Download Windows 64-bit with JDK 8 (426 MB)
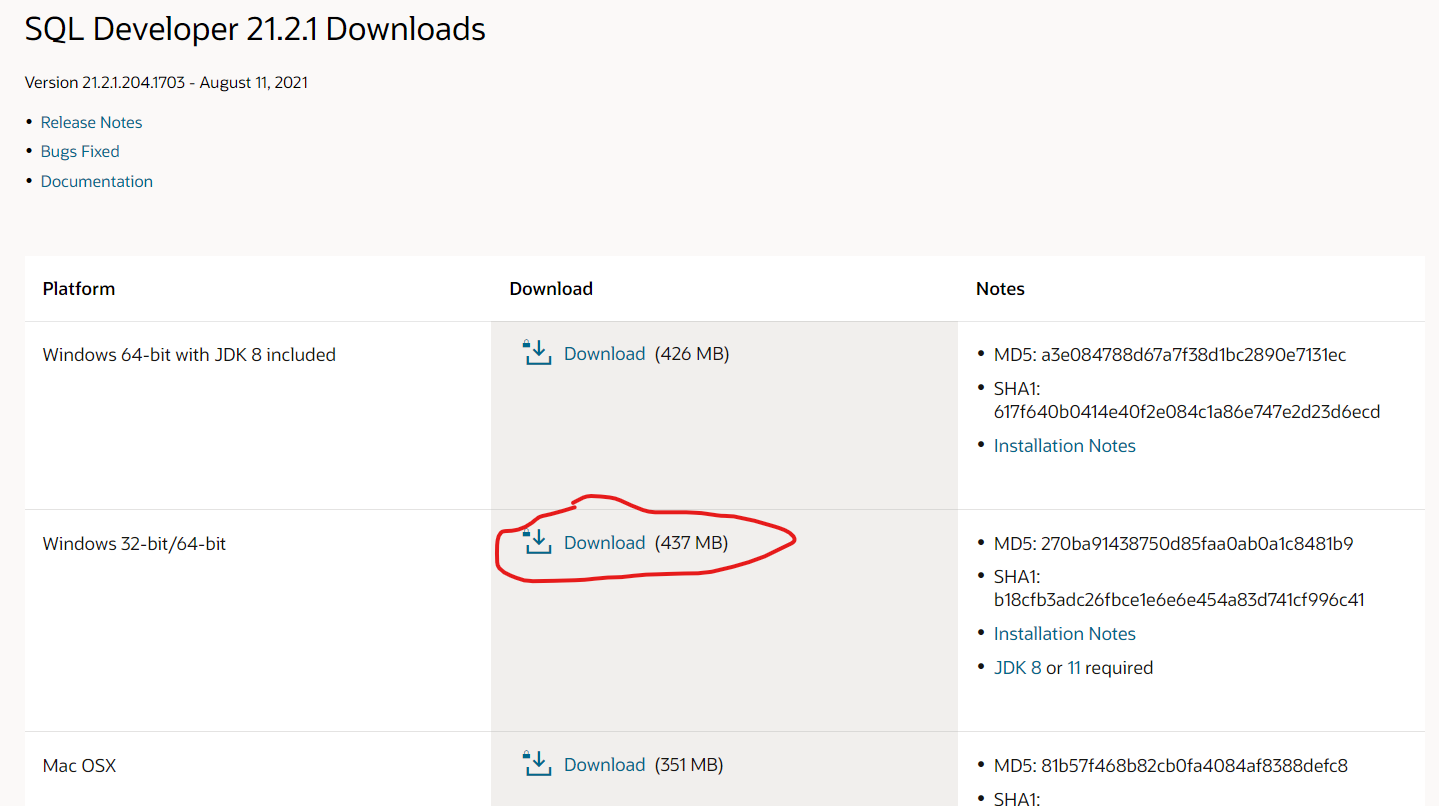The height and width of the screenshot is (806, 1439). [604, 353]
